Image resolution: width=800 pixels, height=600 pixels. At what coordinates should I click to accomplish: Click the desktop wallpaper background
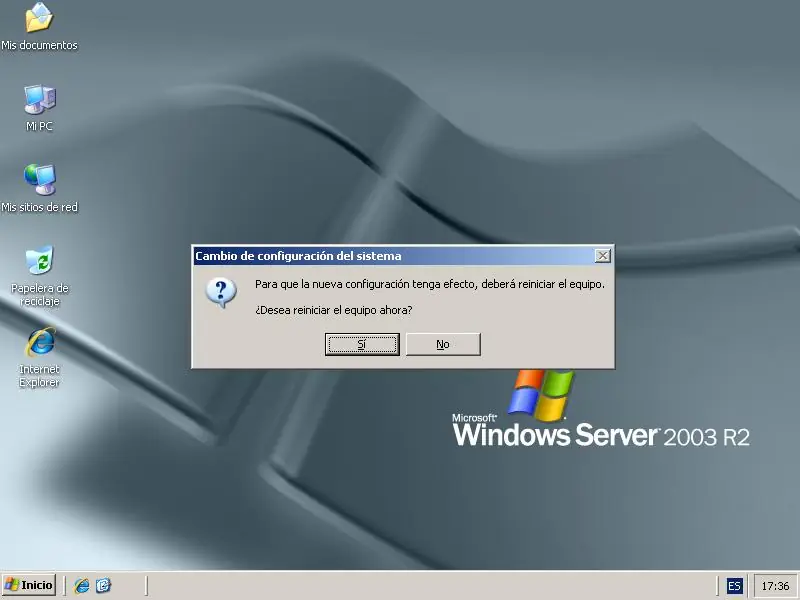coord(650,150)
